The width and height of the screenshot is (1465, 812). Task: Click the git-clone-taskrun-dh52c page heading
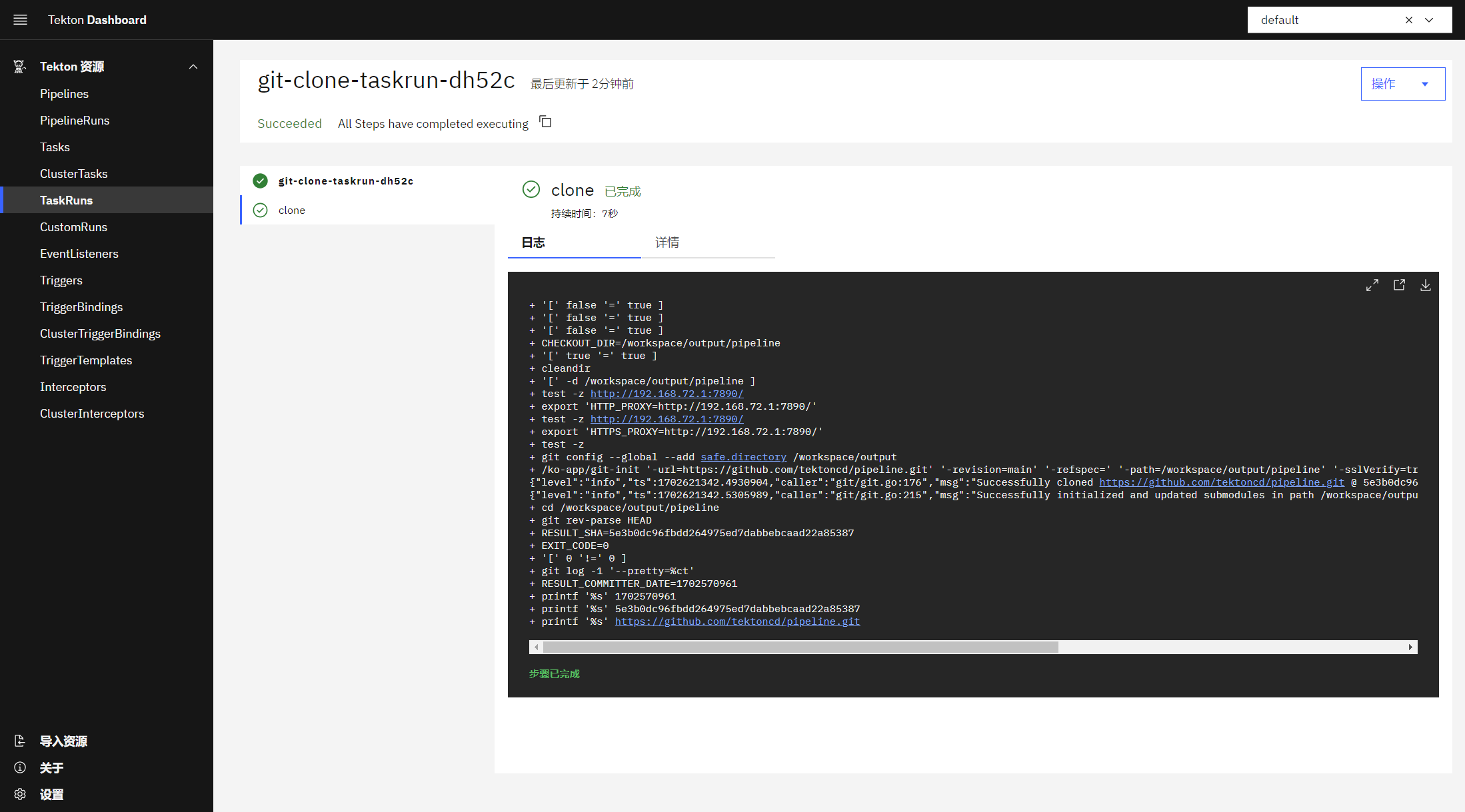coord(386,80)
